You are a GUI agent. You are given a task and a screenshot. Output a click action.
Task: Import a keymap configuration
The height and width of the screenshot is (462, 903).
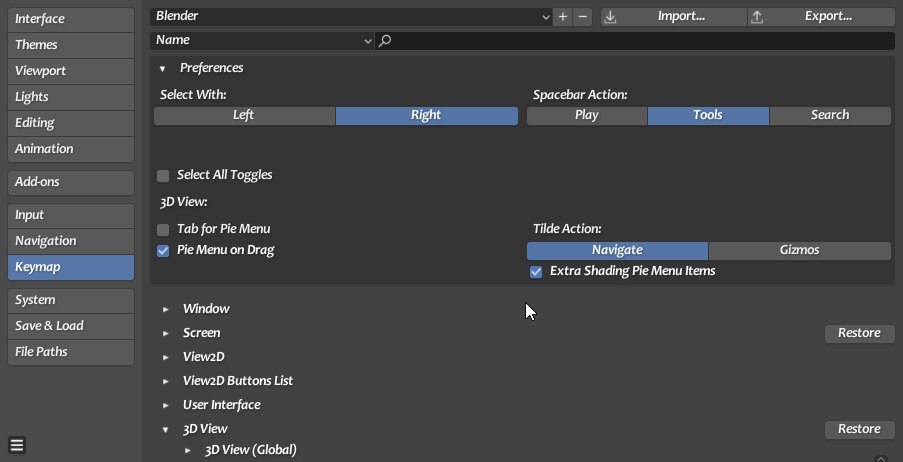[674, 17]
